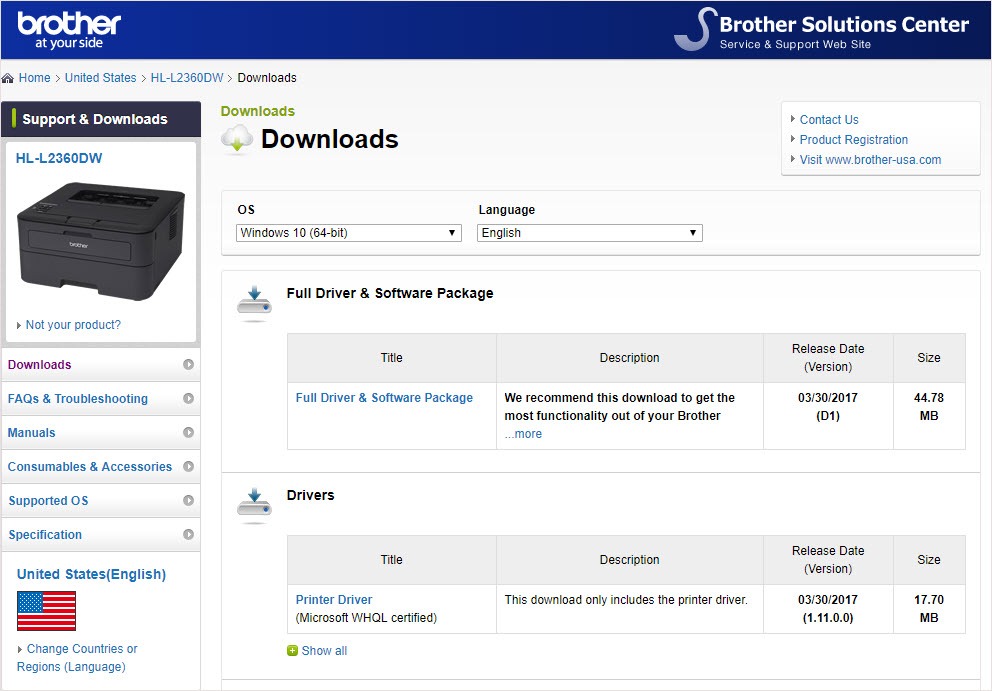The image size is (992, 691).
Task: Open the Contact Us link
Action: click(x=829, y=120)
